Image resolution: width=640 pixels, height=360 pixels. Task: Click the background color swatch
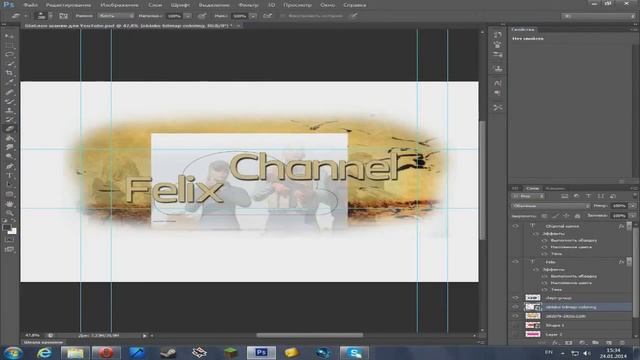click(x=13, y=231)
